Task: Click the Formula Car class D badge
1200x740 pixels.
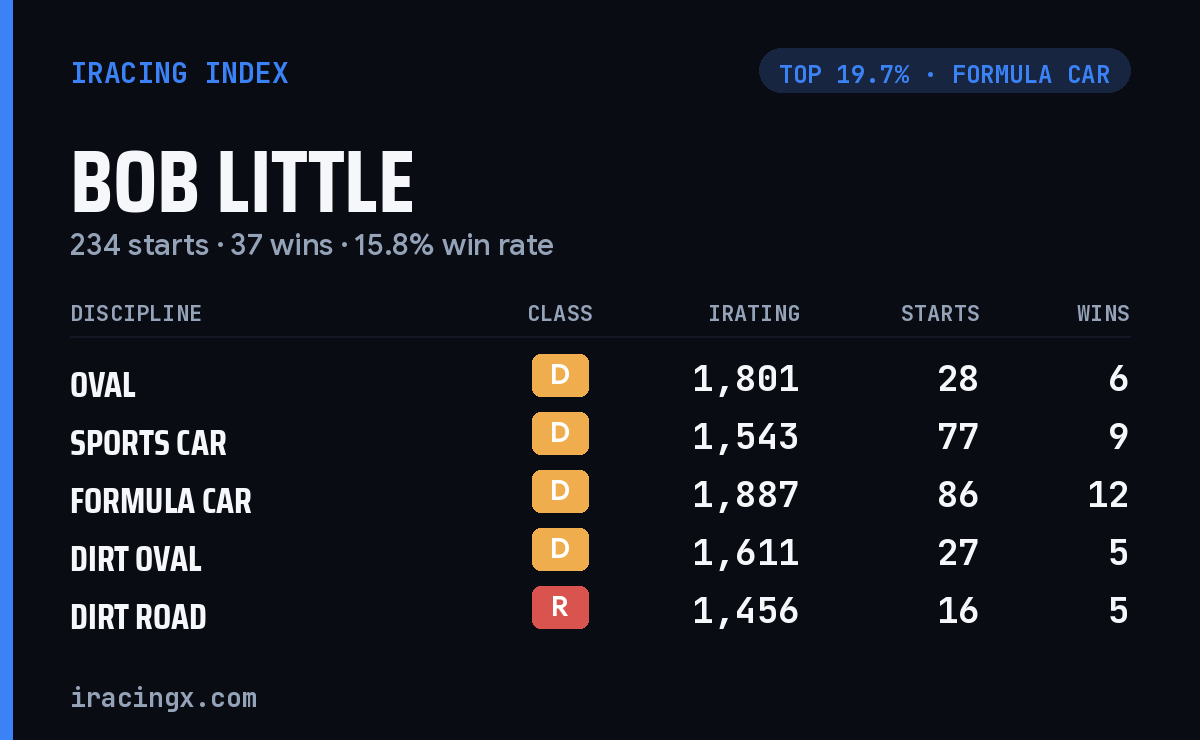Action: point(560,492)
